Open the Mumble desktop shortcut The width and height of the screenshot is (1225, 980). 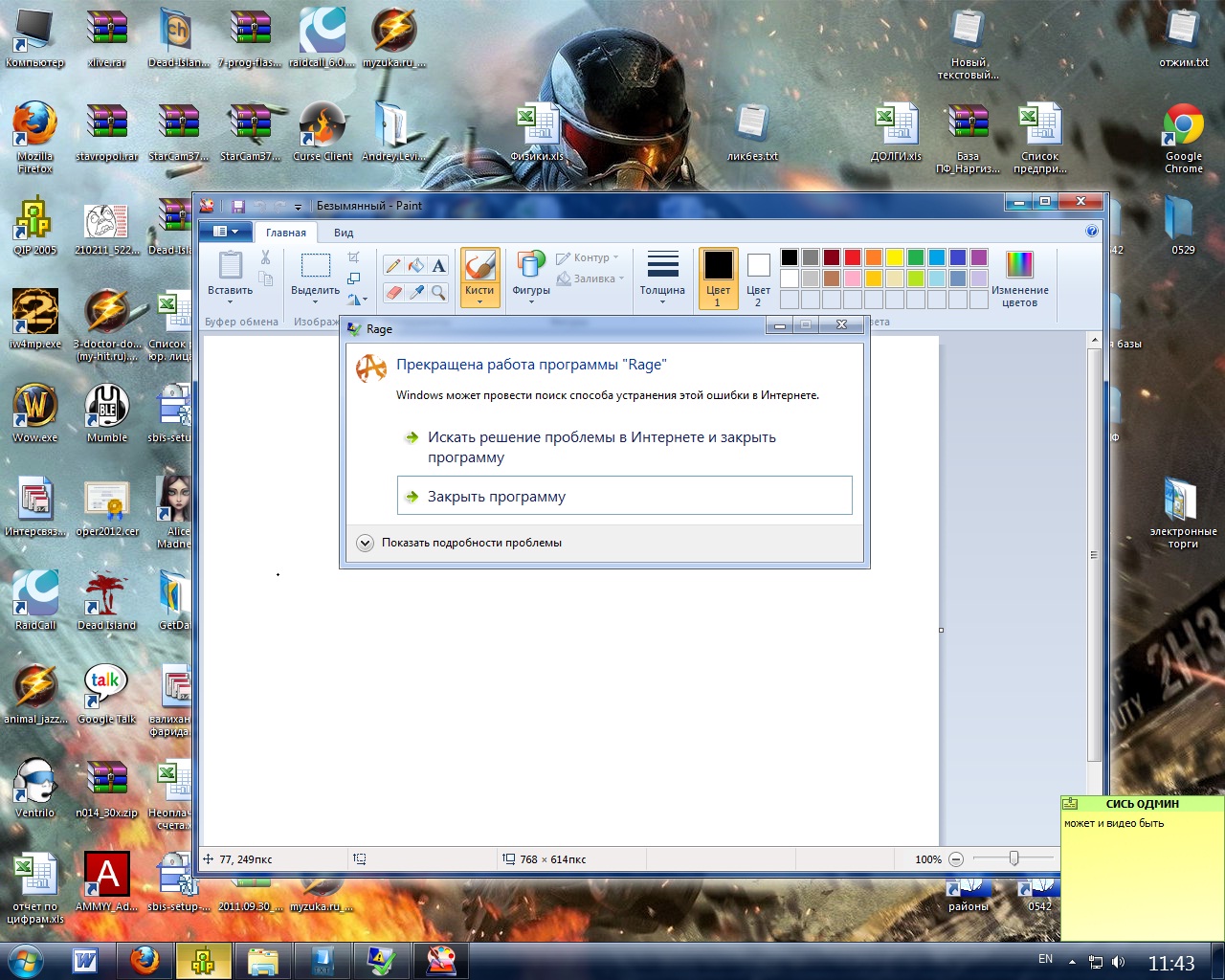[x=107, y=413]
